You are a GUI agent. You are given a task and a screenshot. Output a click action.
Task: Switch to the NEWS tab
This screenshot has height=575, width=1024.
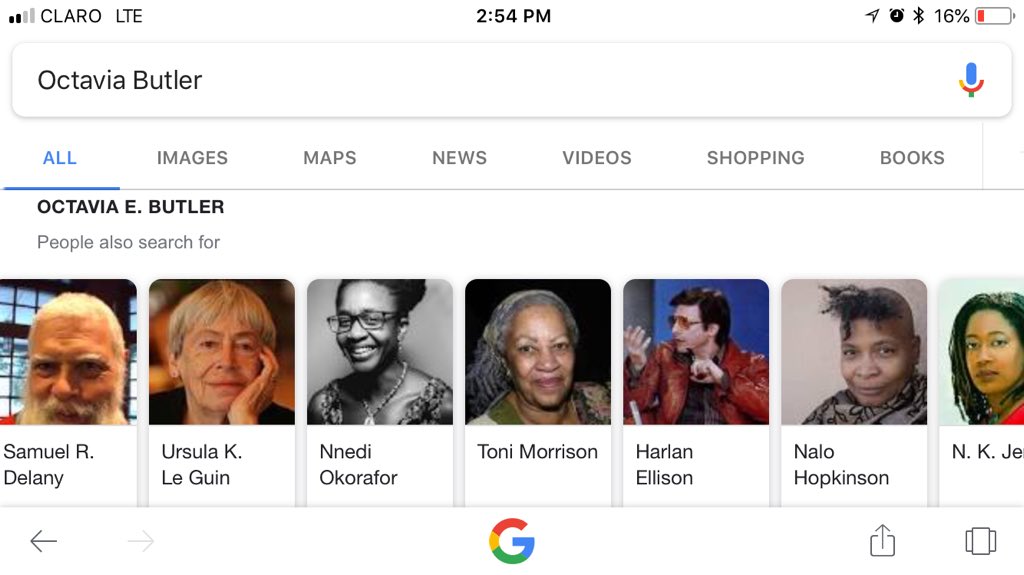pos(459,158)
